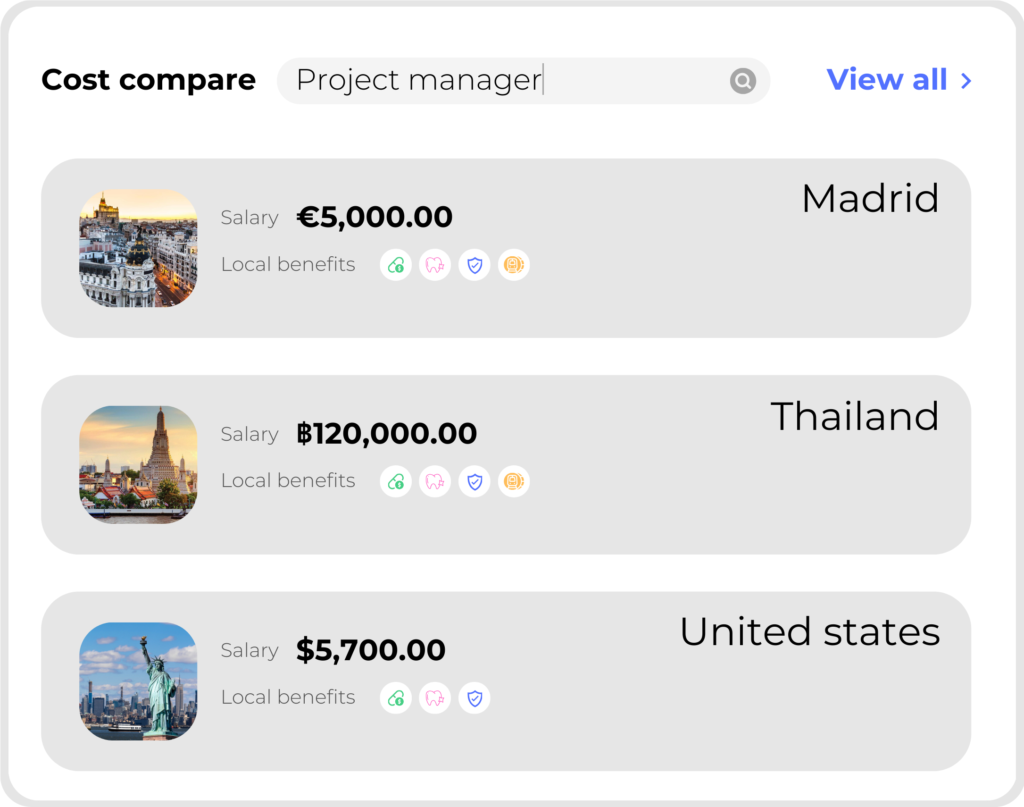The image size is (1024, 807).
Task: Click Madrid's orange train transport icon
Action: tap(514, 265)
